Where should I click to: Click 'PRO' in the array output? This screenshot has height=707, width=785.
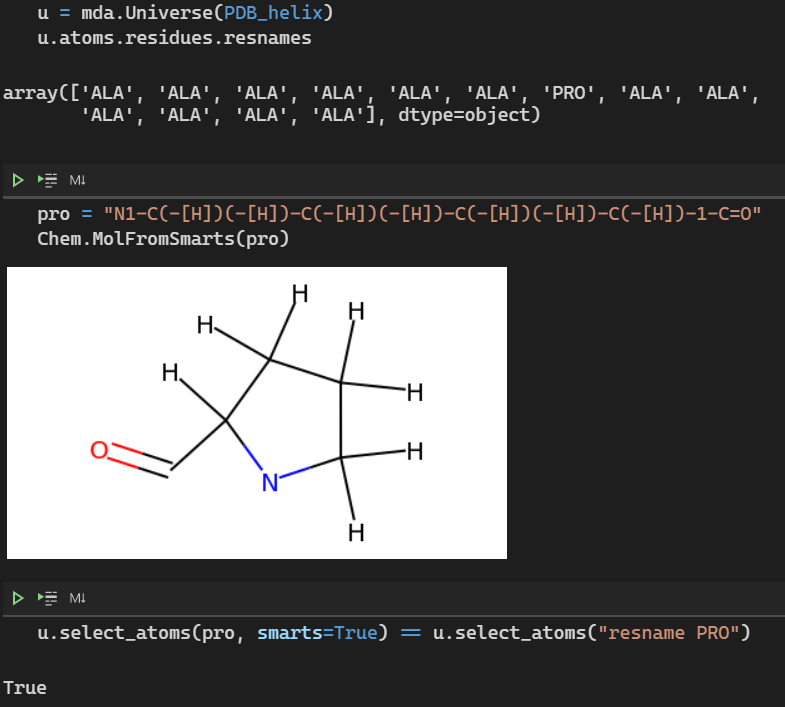point(569,93)
